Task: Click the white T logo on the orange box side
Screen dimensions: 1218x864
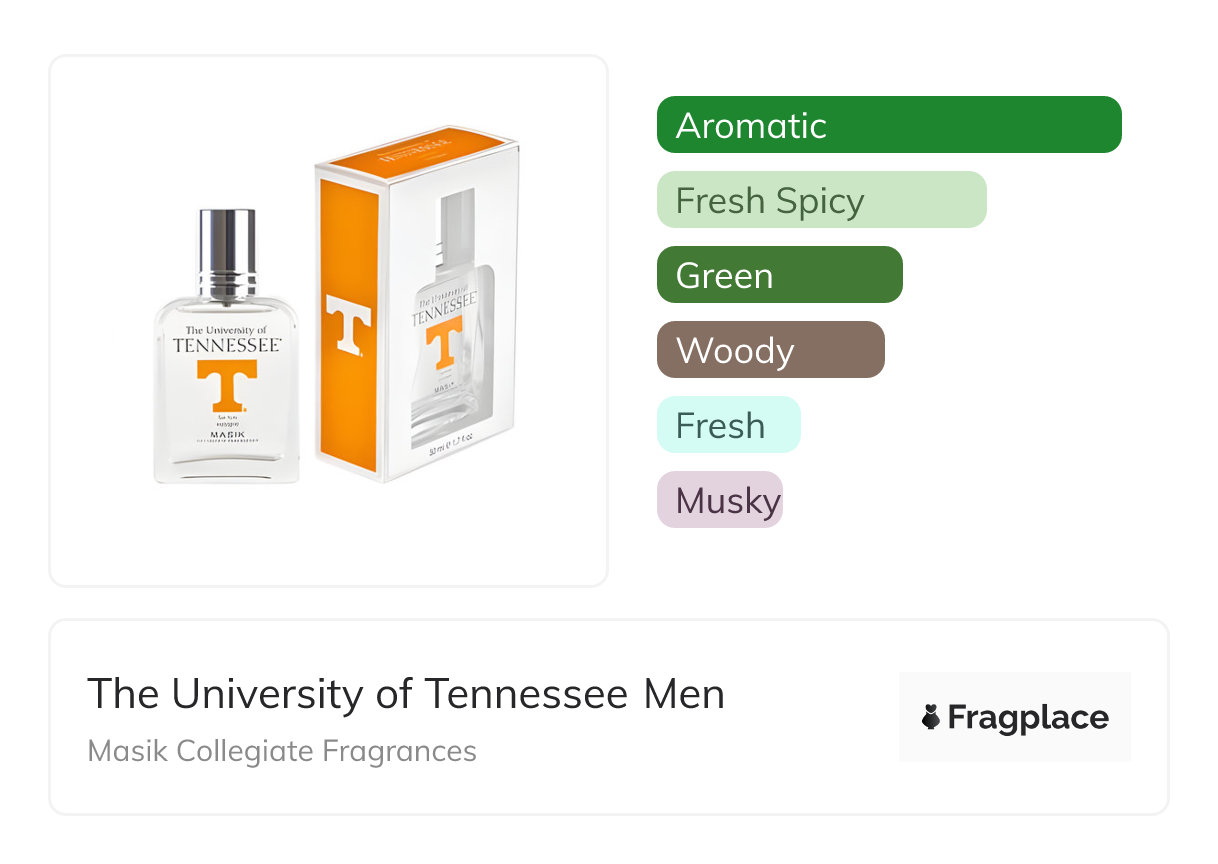Action: [x=348, y=324]
